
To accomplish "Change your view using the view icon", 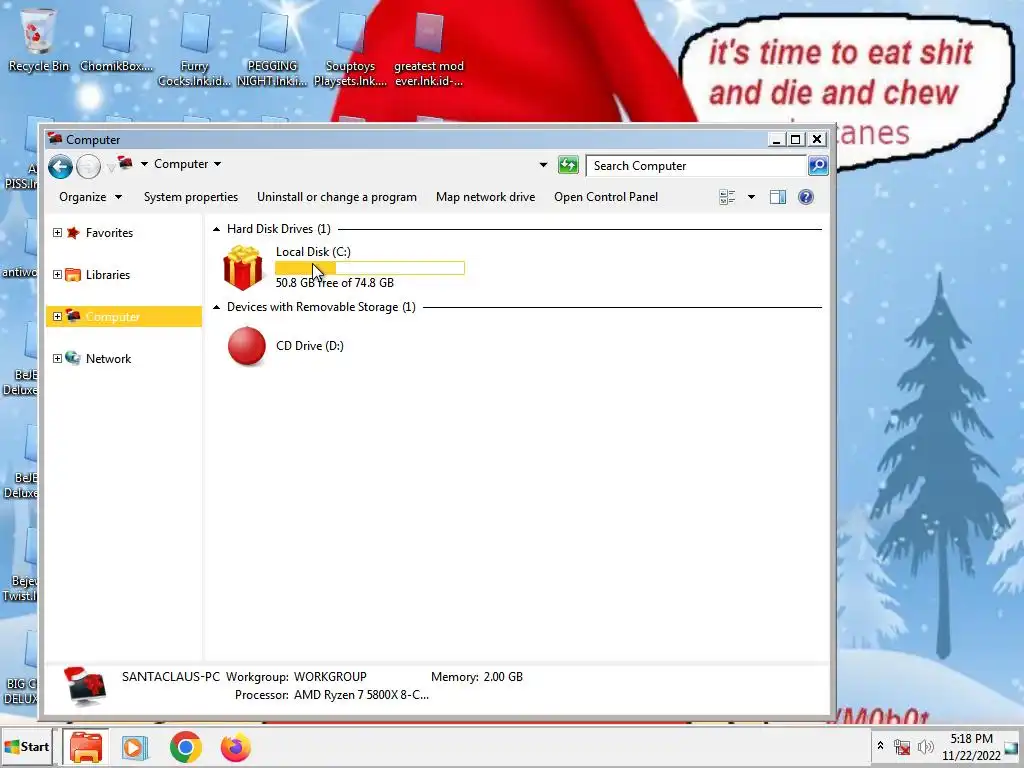I will click(x=727, y=197).
